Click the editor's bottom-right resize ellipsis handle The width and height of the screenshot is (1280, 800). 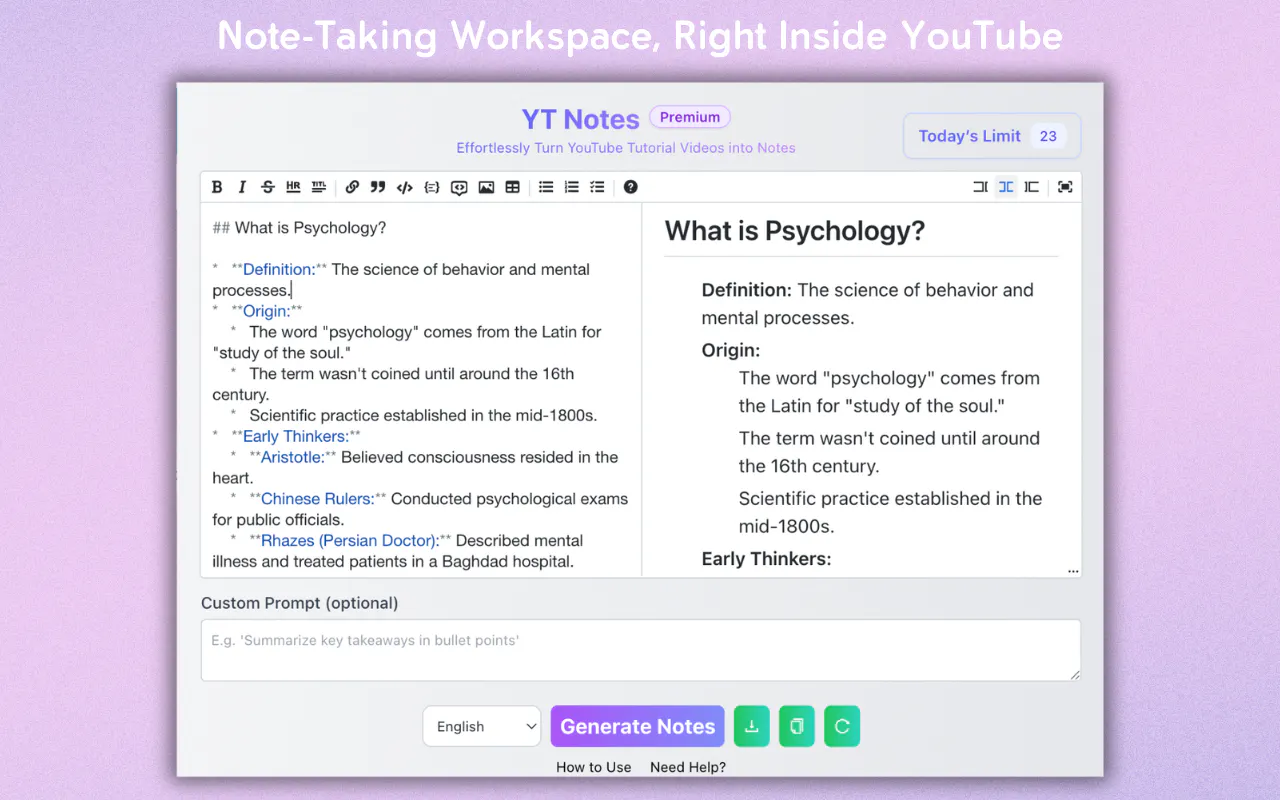point(1073,571)
